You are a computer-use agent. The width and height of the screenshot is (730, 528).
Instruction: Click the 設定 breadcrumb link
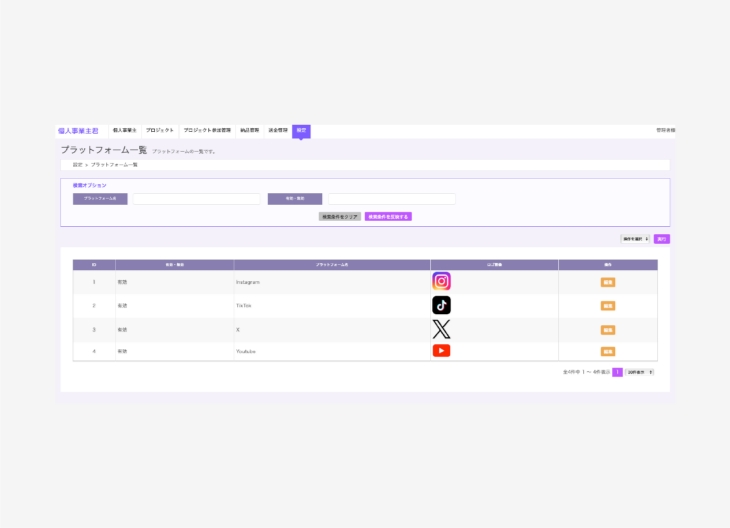point(77,165)
